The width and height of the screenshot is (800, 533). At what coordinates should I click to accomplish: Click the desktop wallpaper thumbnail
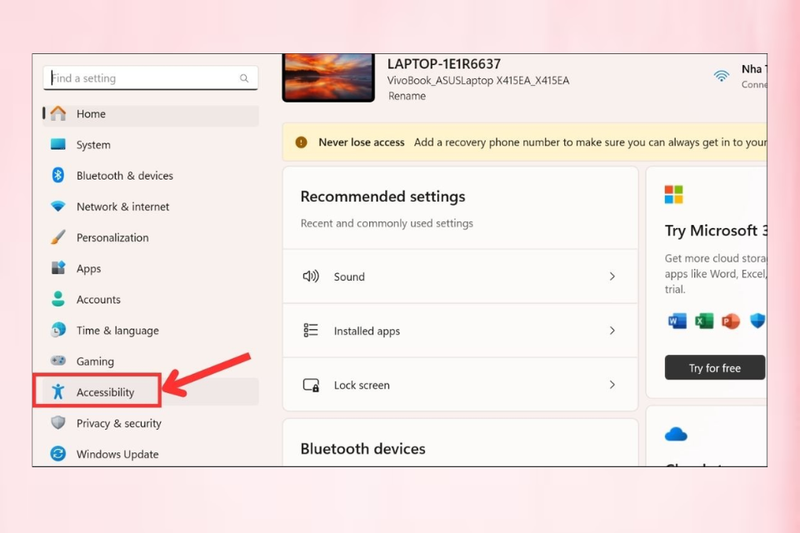[329, 78]
